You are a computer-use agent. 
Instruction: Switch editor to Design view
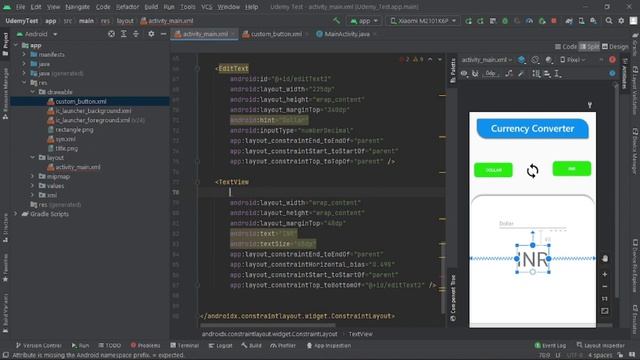pyautogui.click(x=615, y=47)
